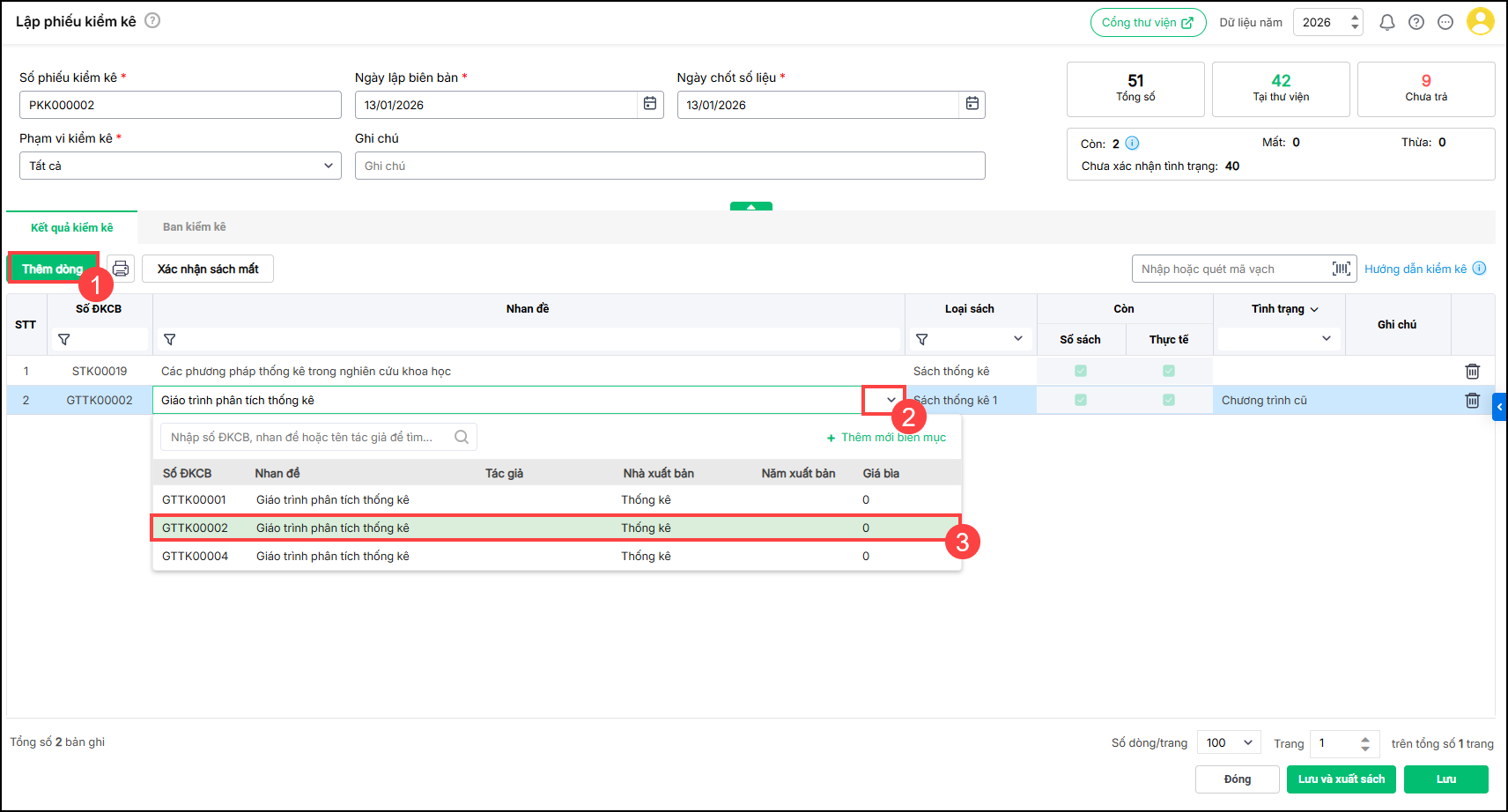Delete row 1 with trash icon
This screenshot has width=1508, height=812.
[x=1472, y=372]
